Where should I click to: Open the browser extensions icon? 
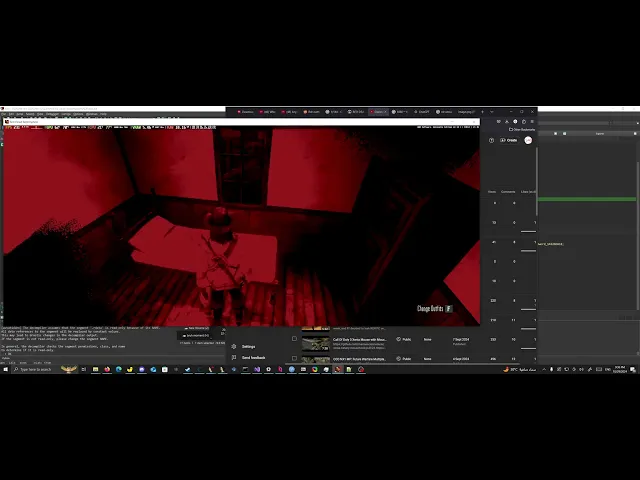point(524,122)
